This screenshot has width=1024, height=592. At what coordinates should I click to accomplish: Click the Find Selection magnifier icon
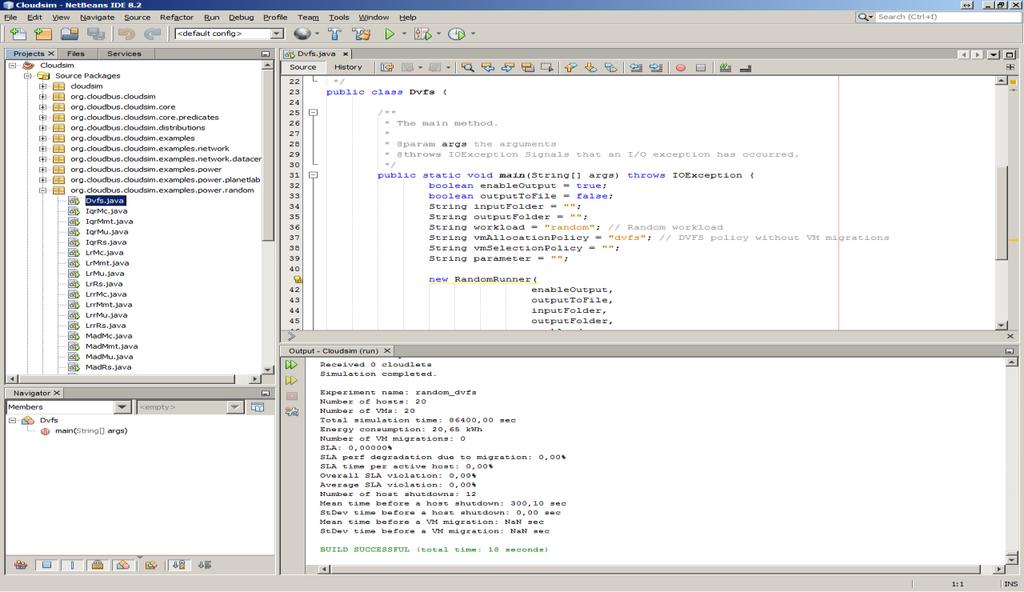click(x=468, y=67)
